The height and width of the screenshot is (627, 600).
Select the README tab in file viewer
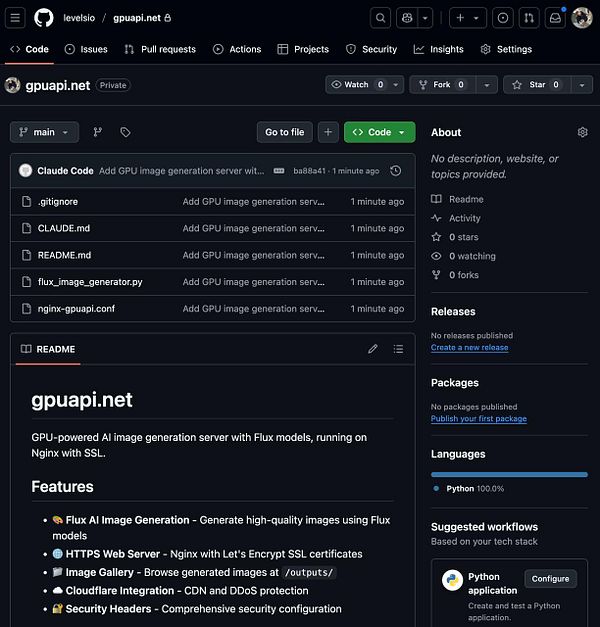pyautogui.click(x=48, y=349)
